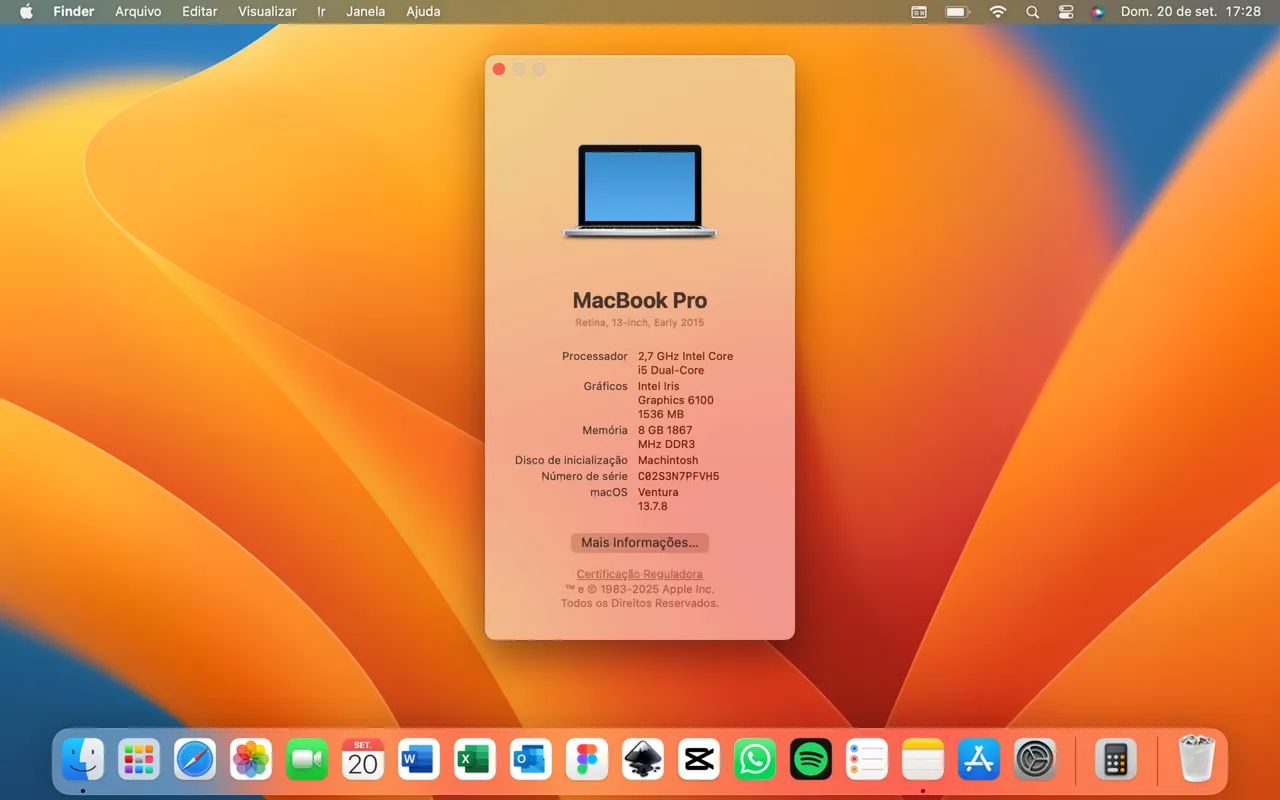Screen dimensions: 1280x800
Task: Launch Inkscape from the Dock
Action: coord(643,760)
